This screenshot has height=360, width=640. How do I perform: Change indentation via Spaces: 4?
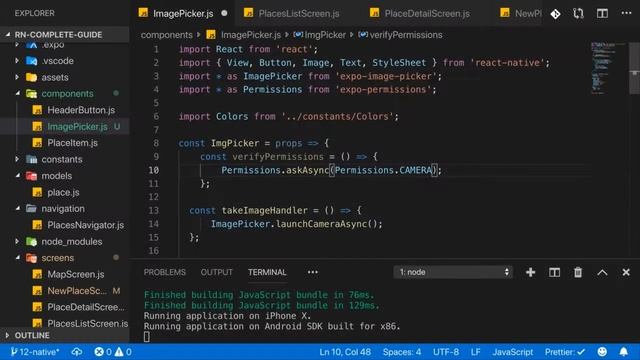pos(402,352)
